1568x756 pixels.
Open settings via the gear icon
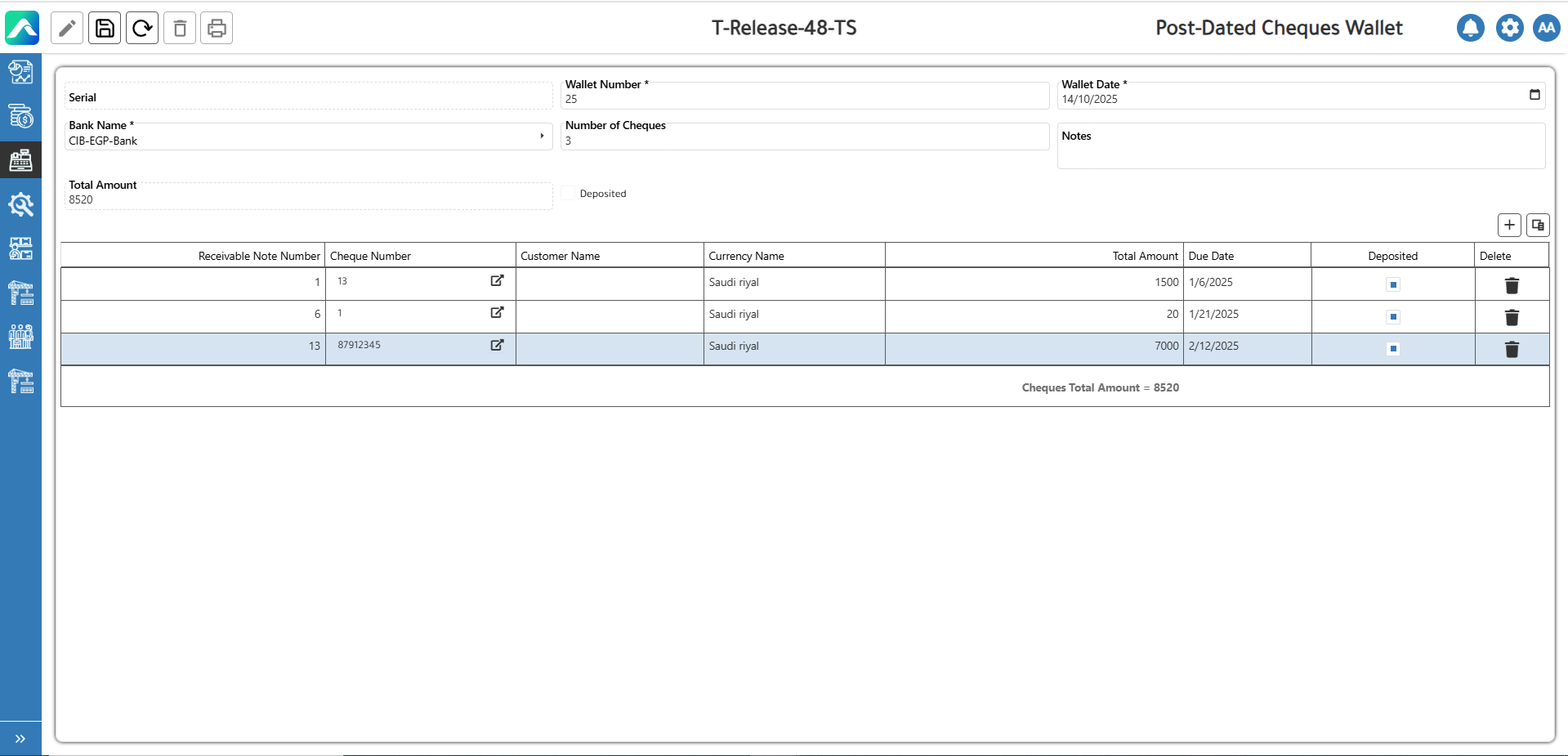(x=1509, y=28)
